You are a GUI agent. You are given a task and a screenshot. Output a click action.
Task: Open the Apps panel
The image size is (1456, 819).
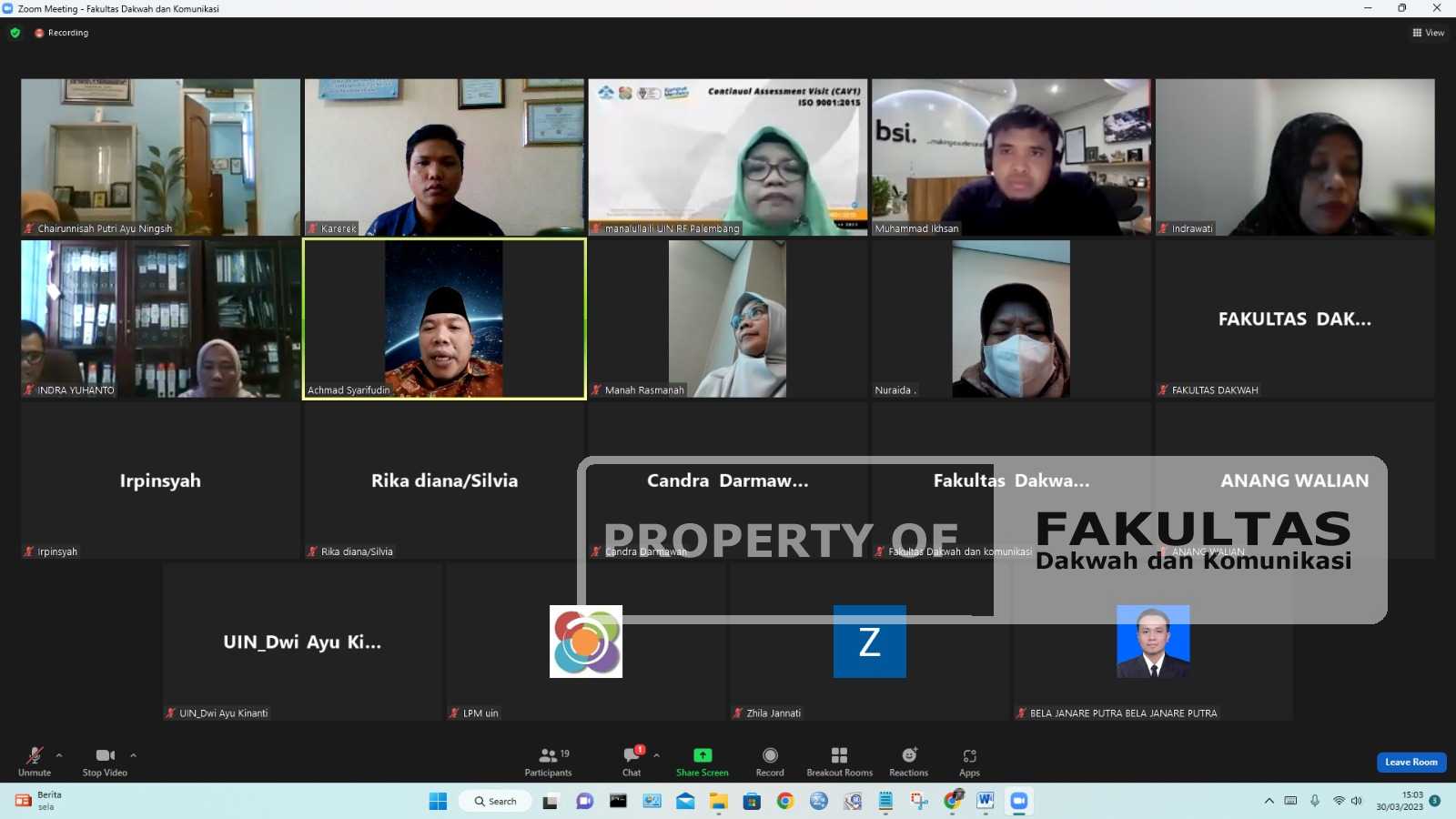[969, 762]
